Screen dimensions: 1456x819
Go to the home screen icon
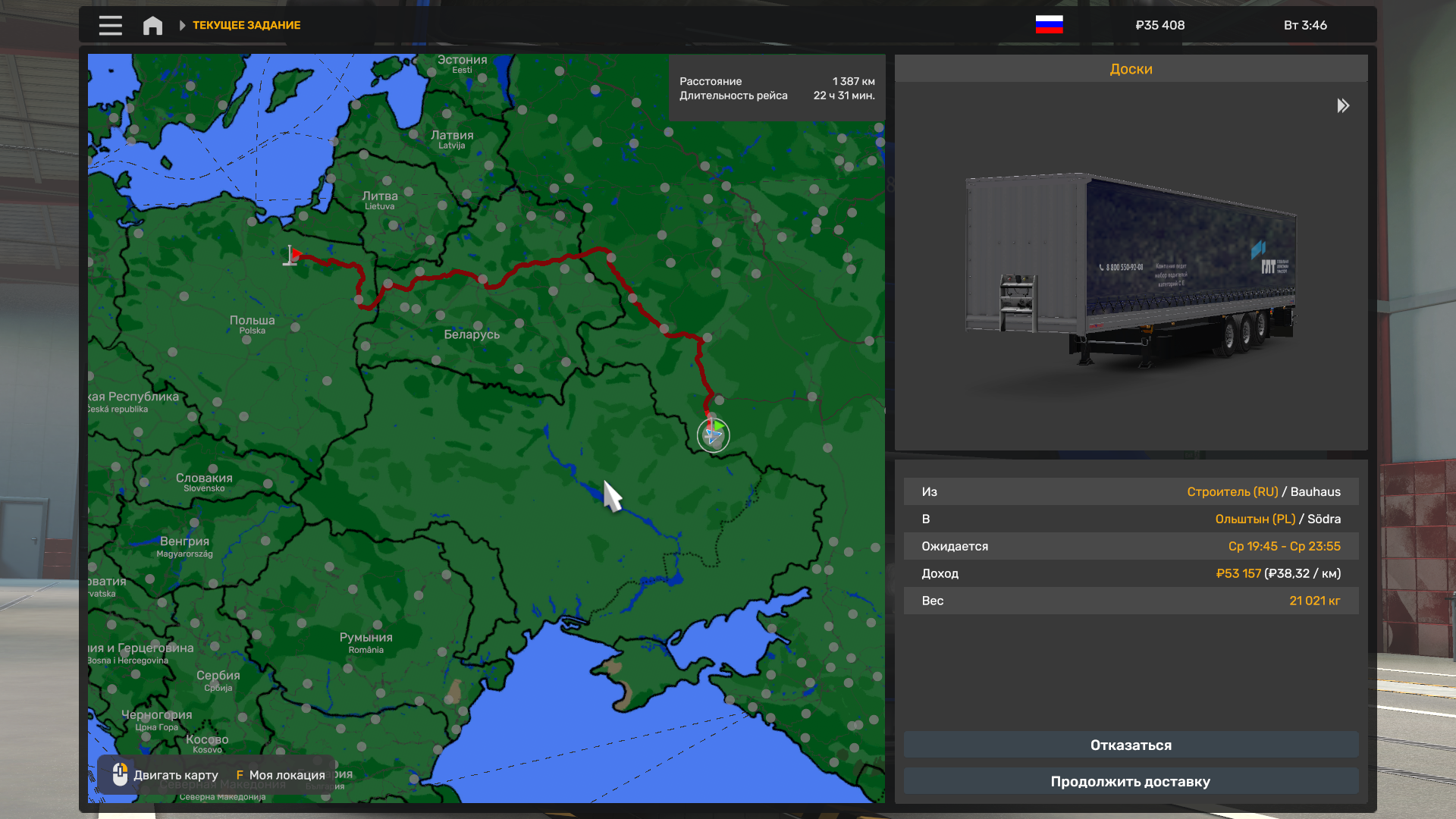pyautogui.click(x=152, y=26)
